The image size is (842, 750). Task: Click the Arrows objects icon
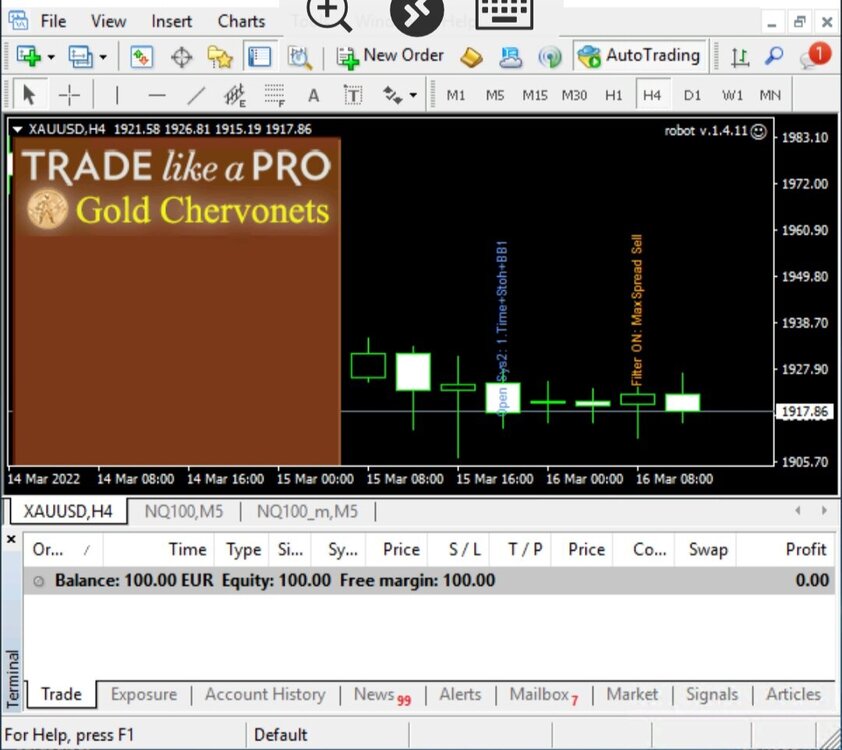click(393, 95)
